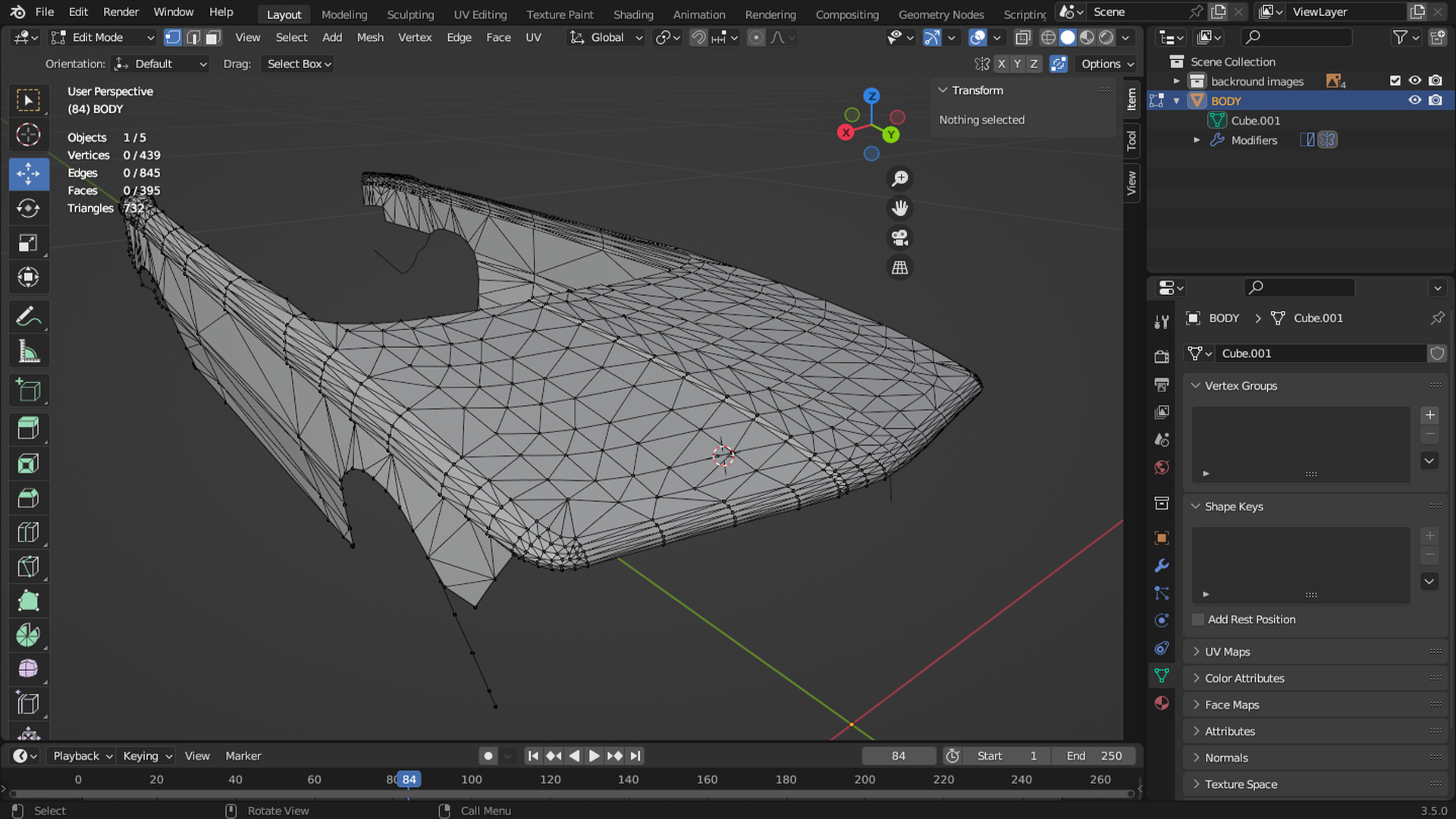Click the Options button in header
Screen dimensions: 1456x819
click(1106, 64)
